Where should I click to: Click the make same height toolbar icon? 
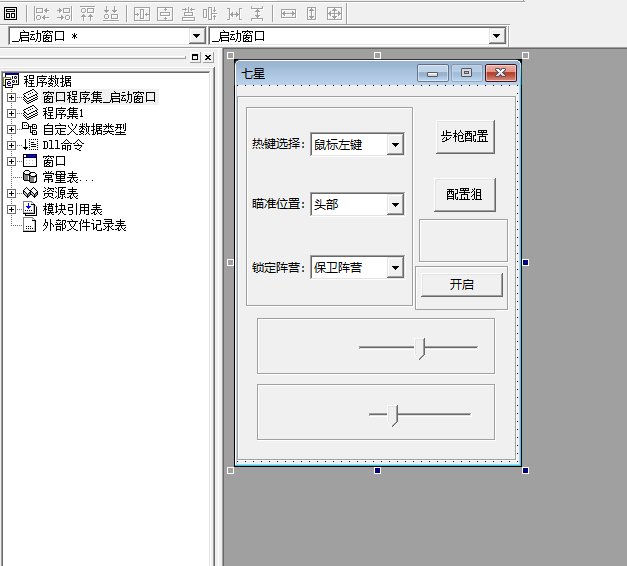click(x=311, y=14)
